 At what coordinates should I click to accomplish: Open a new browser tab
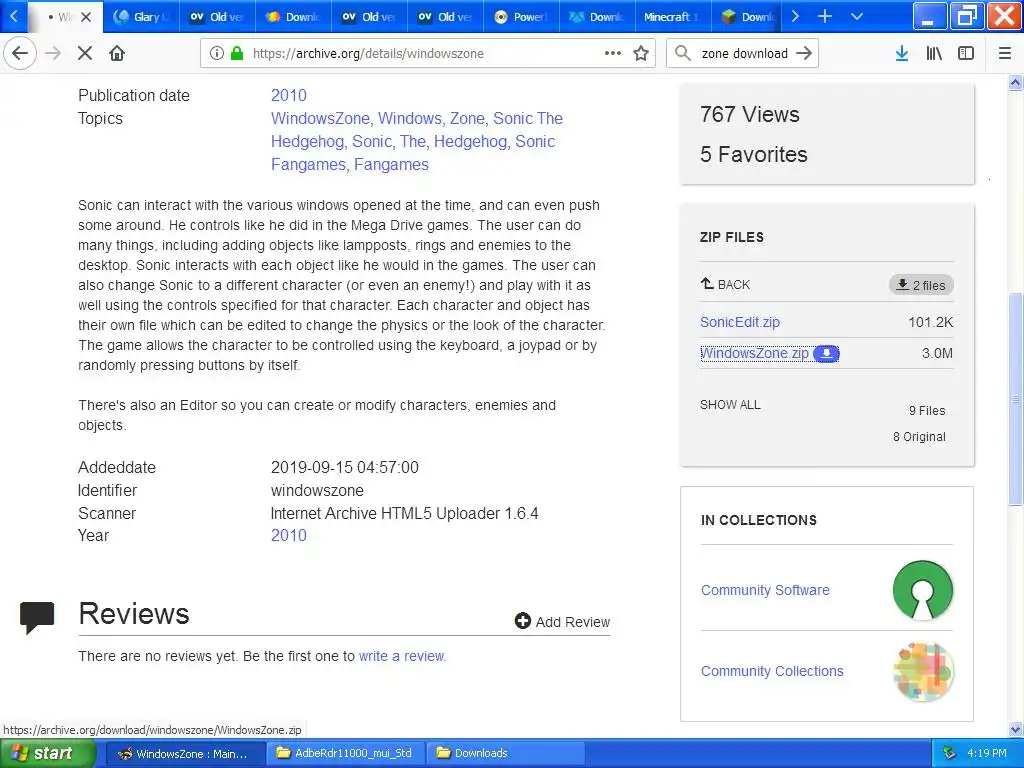point(825,16)
